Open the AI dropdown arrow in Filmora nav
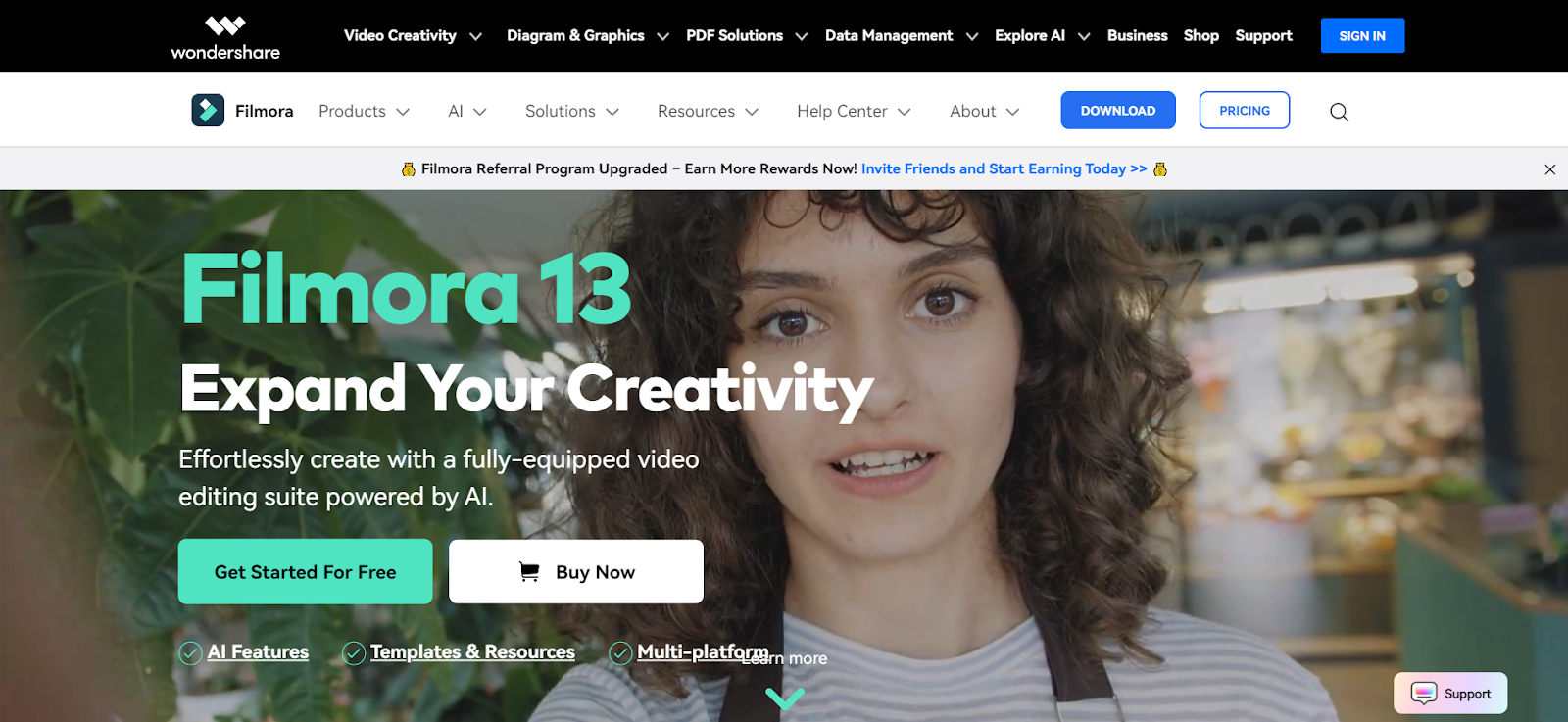 pyautogui.click(x=480, y=112)
